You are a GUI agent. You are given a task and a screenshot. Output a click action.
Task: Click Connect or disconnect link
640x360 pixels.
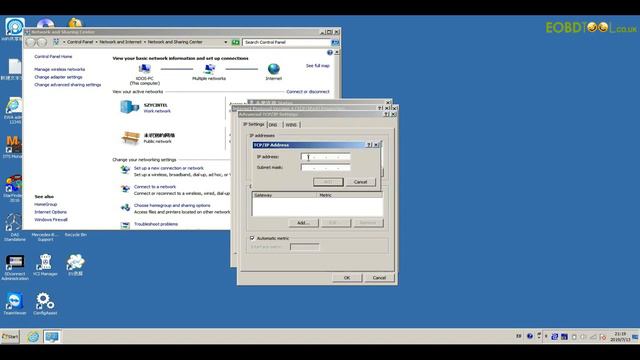click(x=308, y=92)
